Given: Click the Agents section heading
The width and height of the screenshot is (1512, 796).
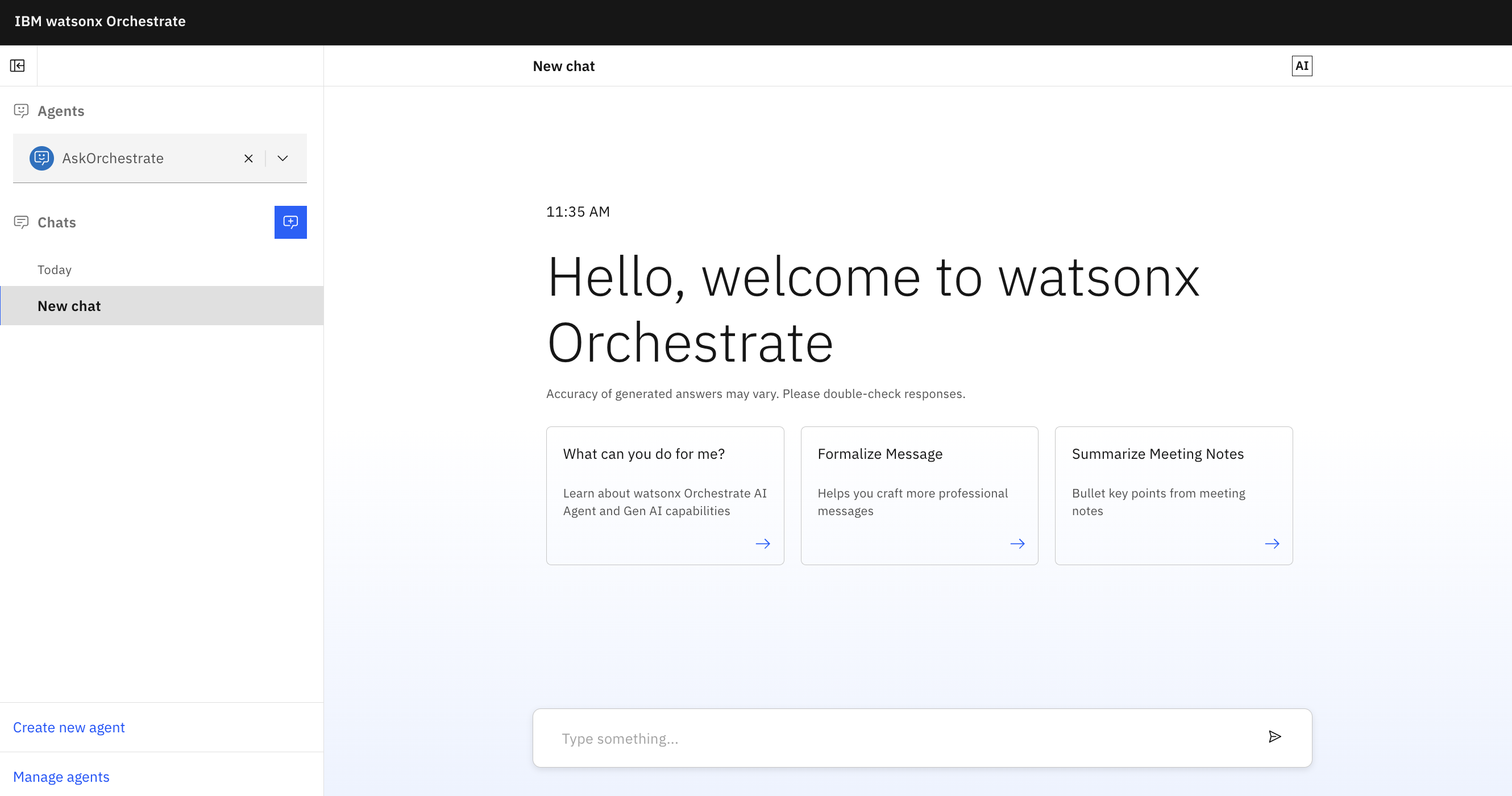Looking at the screenshot, I should point(61,111).
